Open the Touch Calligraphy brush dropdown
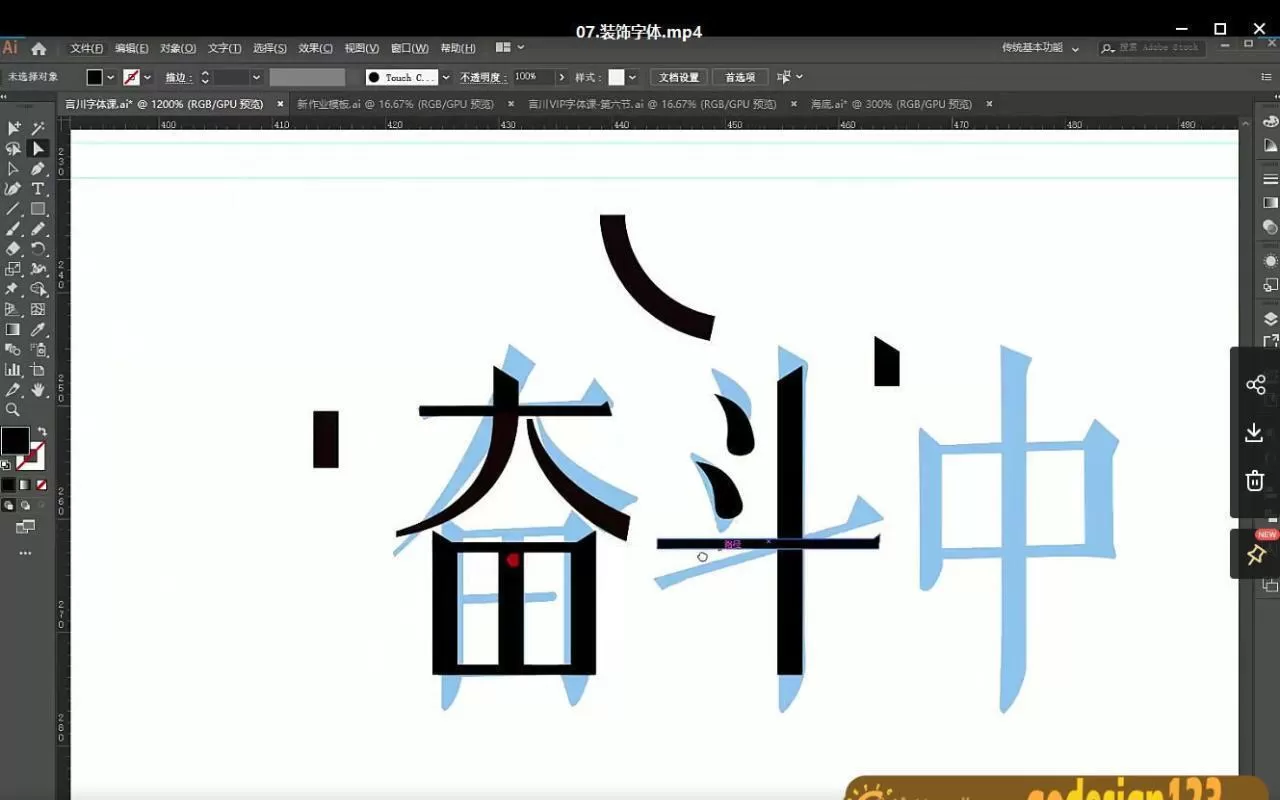Viewport: 1280px width, 800px height. (445, 77)
